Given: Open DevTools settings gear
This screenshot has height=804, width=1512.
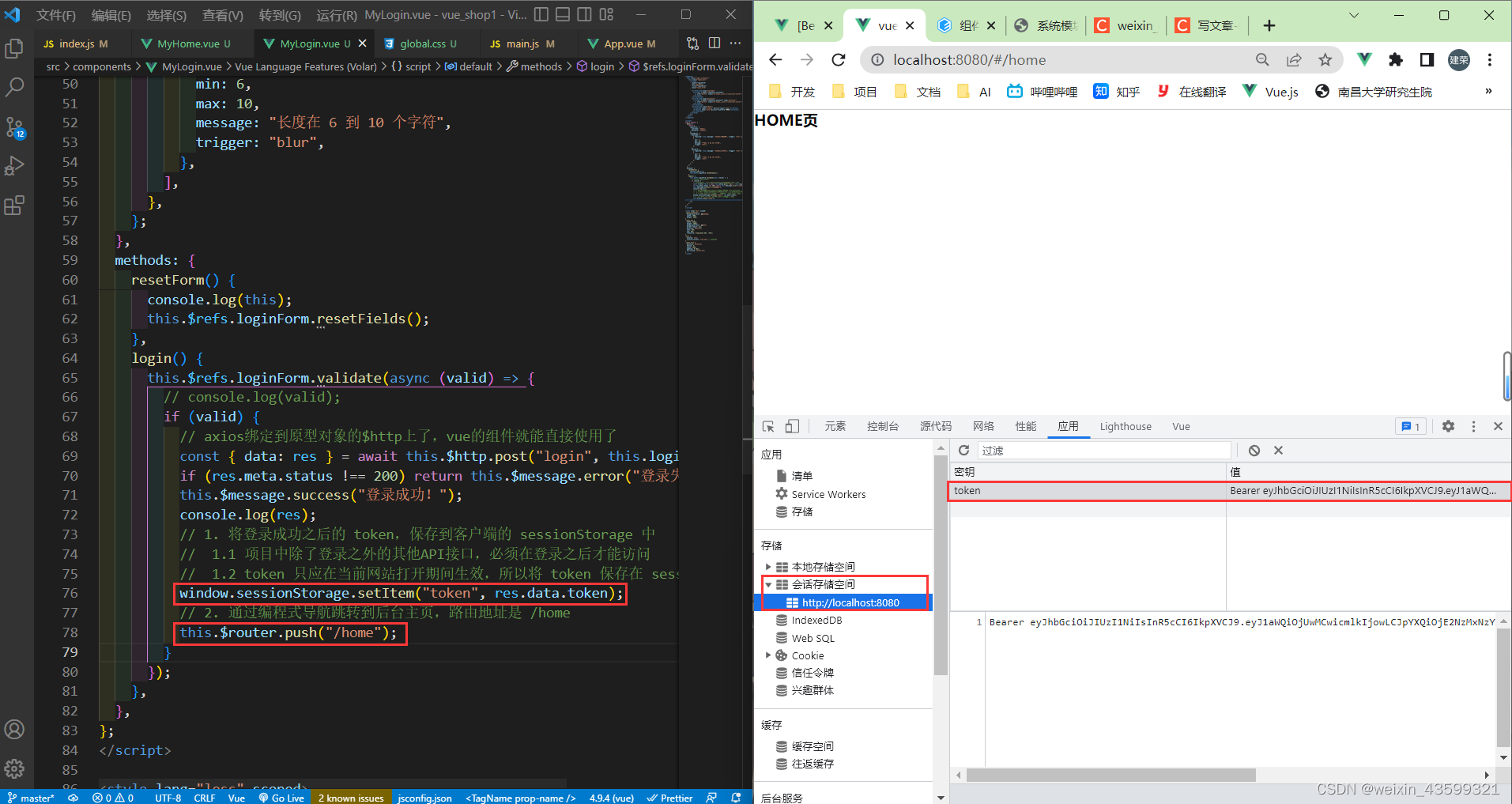Looking at the screenshot, I should coord(1448,427).
